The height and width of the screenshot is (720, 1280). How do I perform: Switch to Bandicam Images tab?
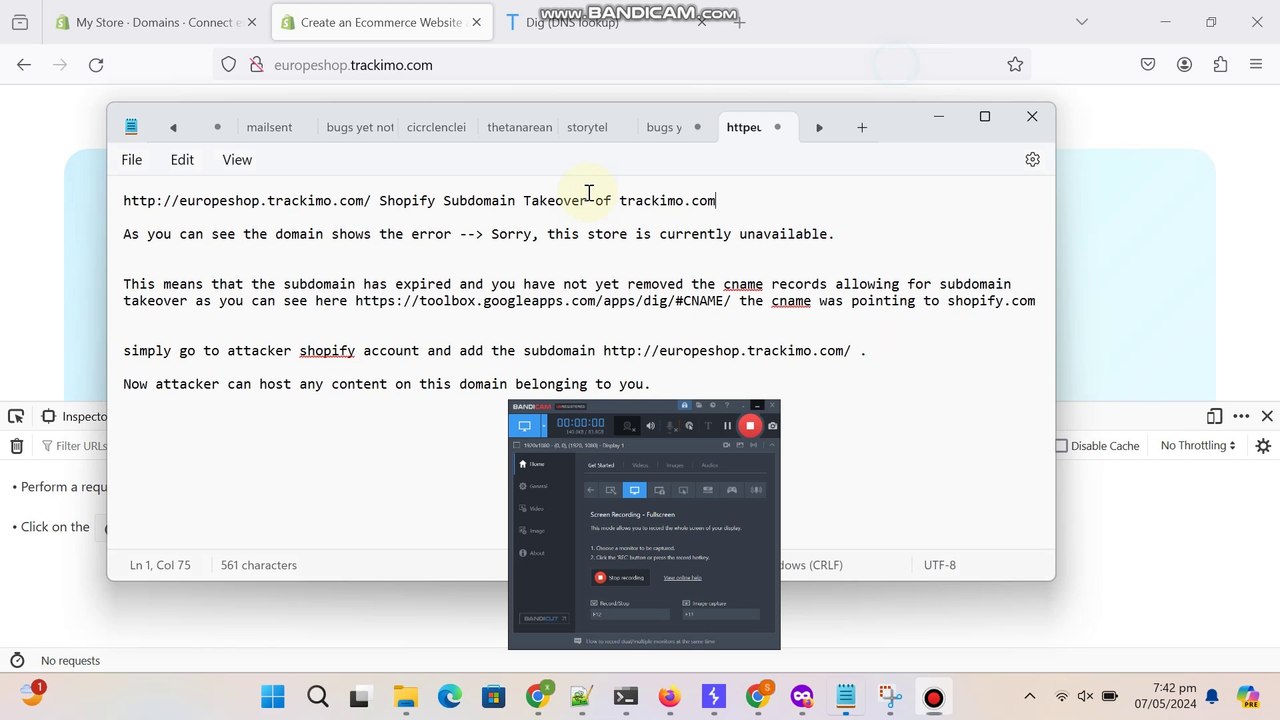point(675,465)
